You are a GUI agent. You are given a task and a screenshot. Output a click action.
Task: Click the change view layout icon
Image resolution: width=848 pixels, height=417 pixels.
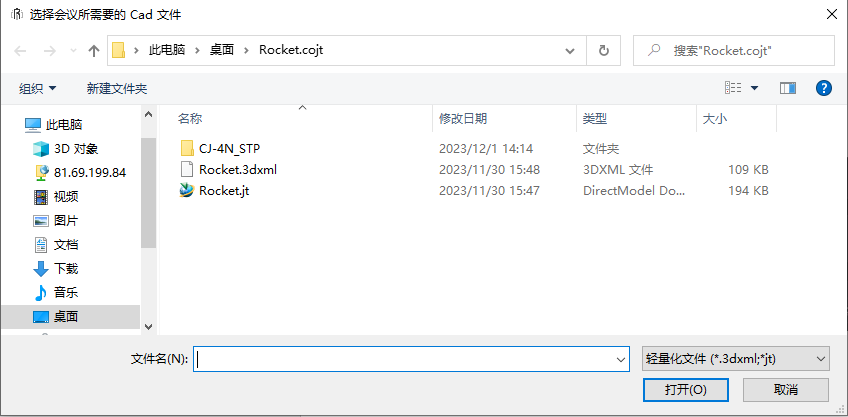[x=733, y=88]
